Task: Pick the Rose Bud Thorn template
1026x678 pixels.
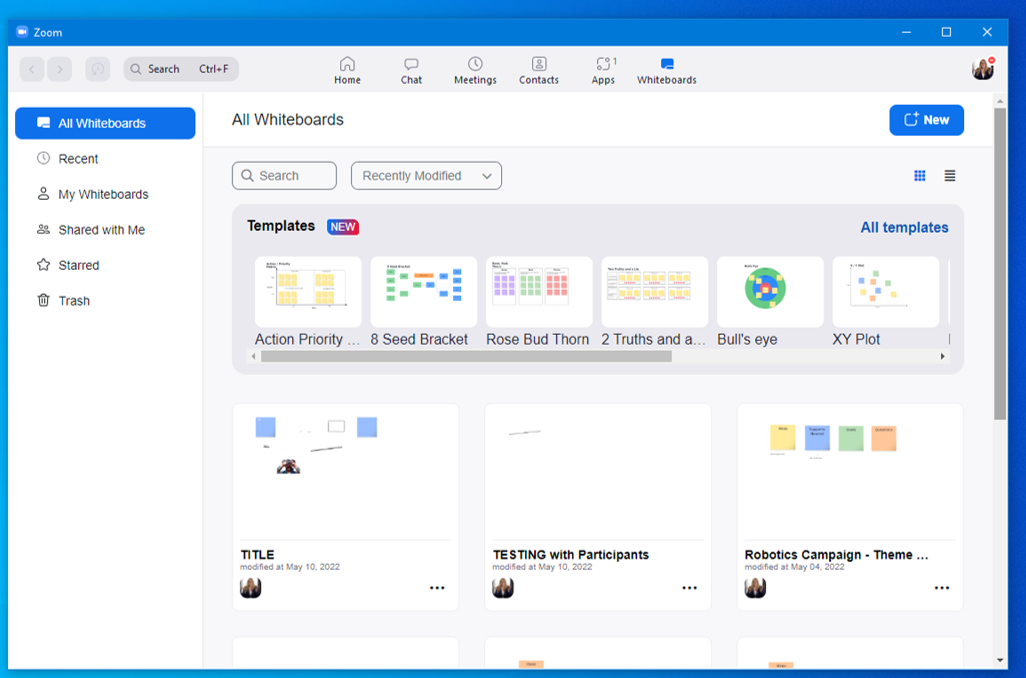Action: pyautogui.click(x=539, y=292)
